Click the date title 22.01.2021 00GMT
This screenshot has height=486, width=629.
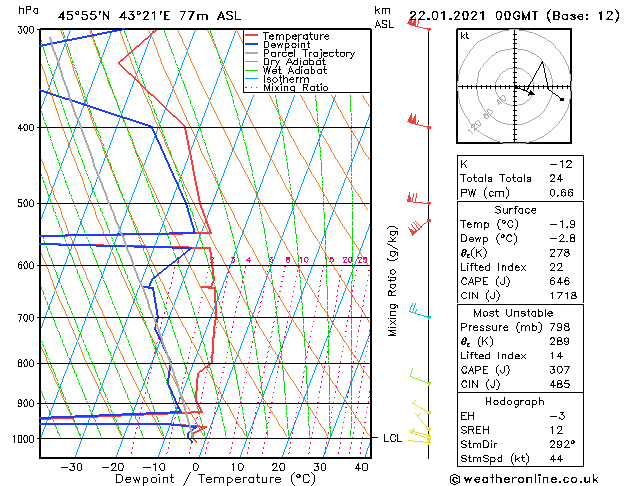[473, 16]
